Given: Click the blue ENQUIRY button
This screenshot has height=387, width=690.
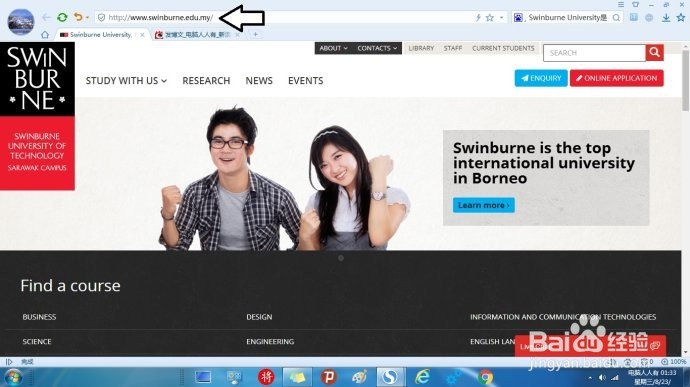Looking at the screenshot, I should tap(541, 78).
